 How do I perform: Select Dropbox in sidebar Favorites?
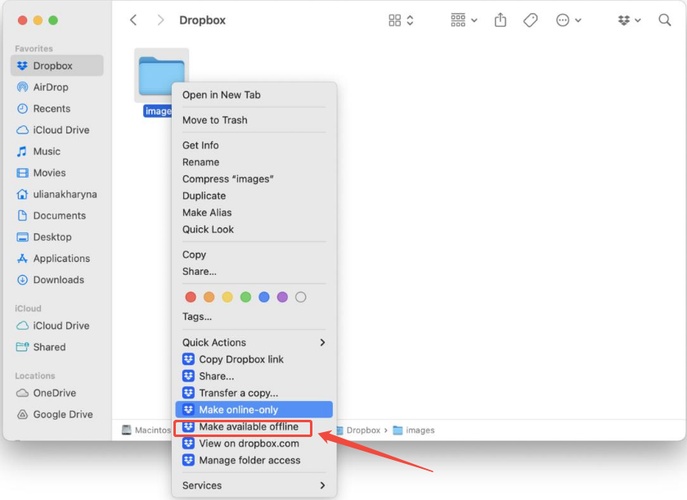pyautogui.click(x=57, y=66)
